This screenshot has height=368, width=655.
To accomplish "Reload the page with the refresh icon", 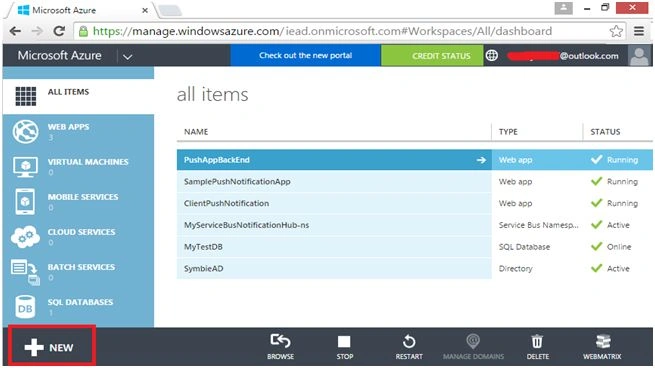I will [x=59, y=31].
